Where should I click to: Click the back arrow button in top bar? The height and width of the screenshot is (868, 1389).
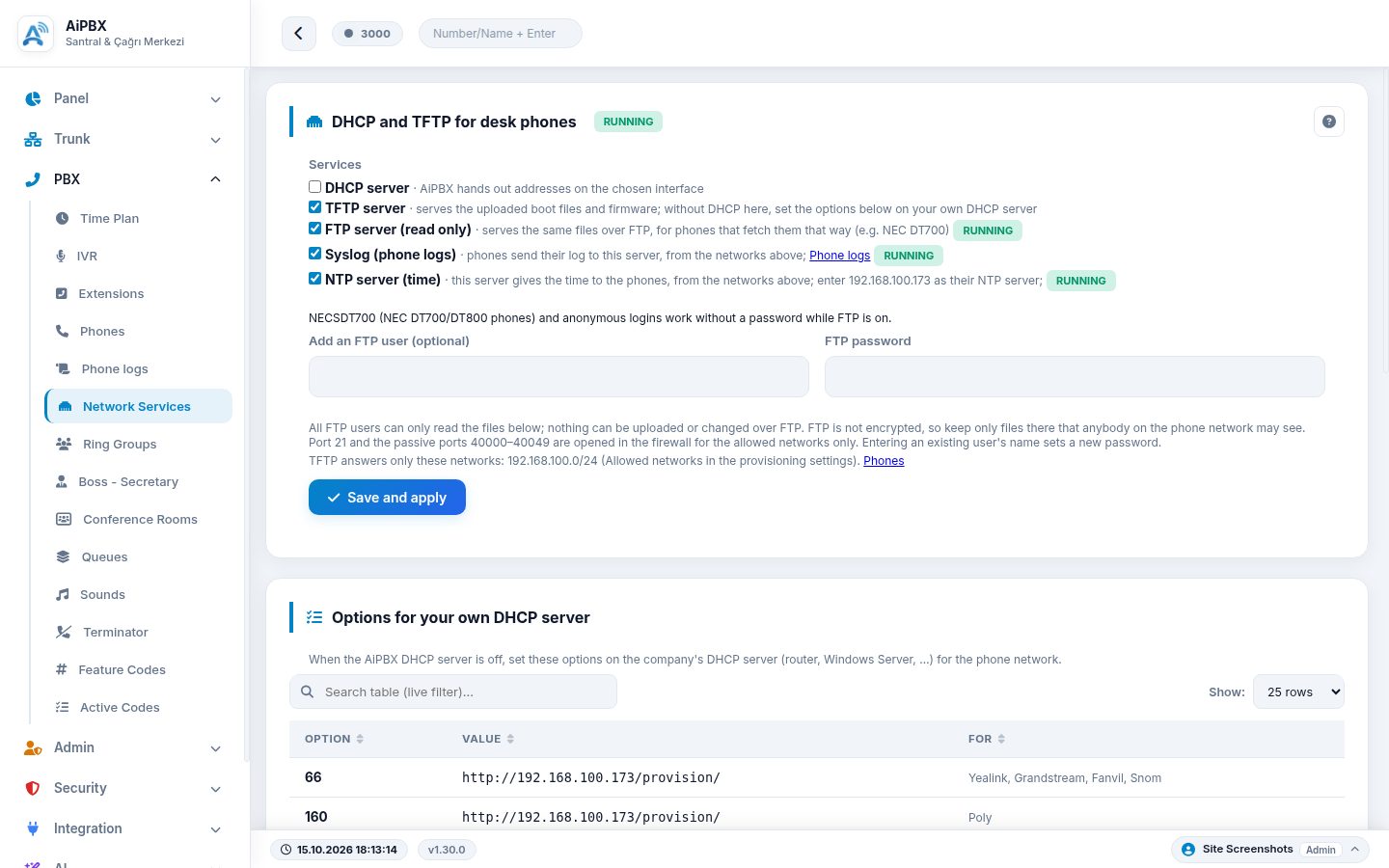(x=299, y=34)
